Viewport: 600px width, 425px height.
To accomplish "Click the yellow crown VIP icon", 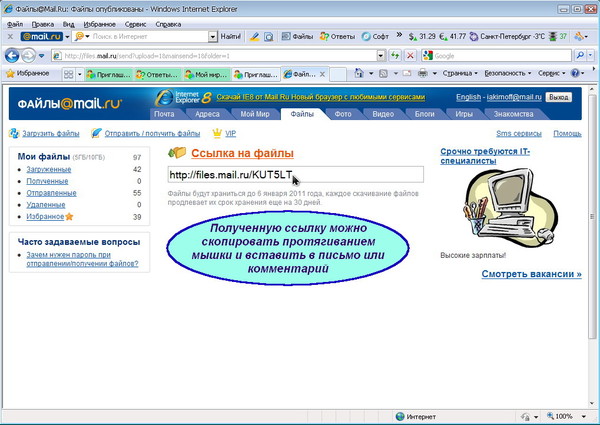I will [x=217, y=133].
